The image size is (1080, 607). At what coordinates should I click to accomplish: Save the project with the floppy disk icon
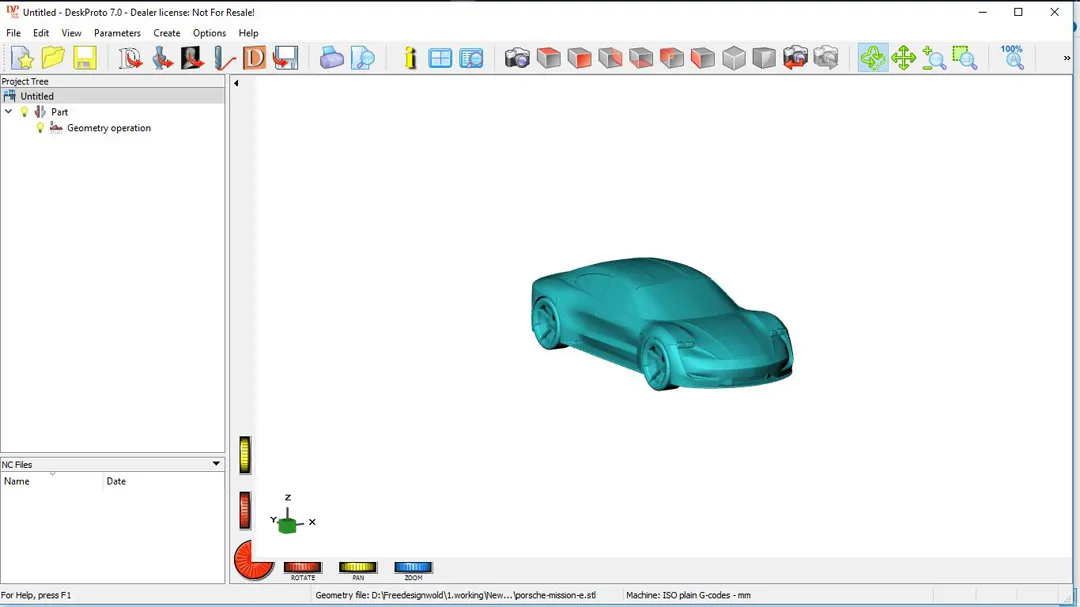tap(85, 58)
